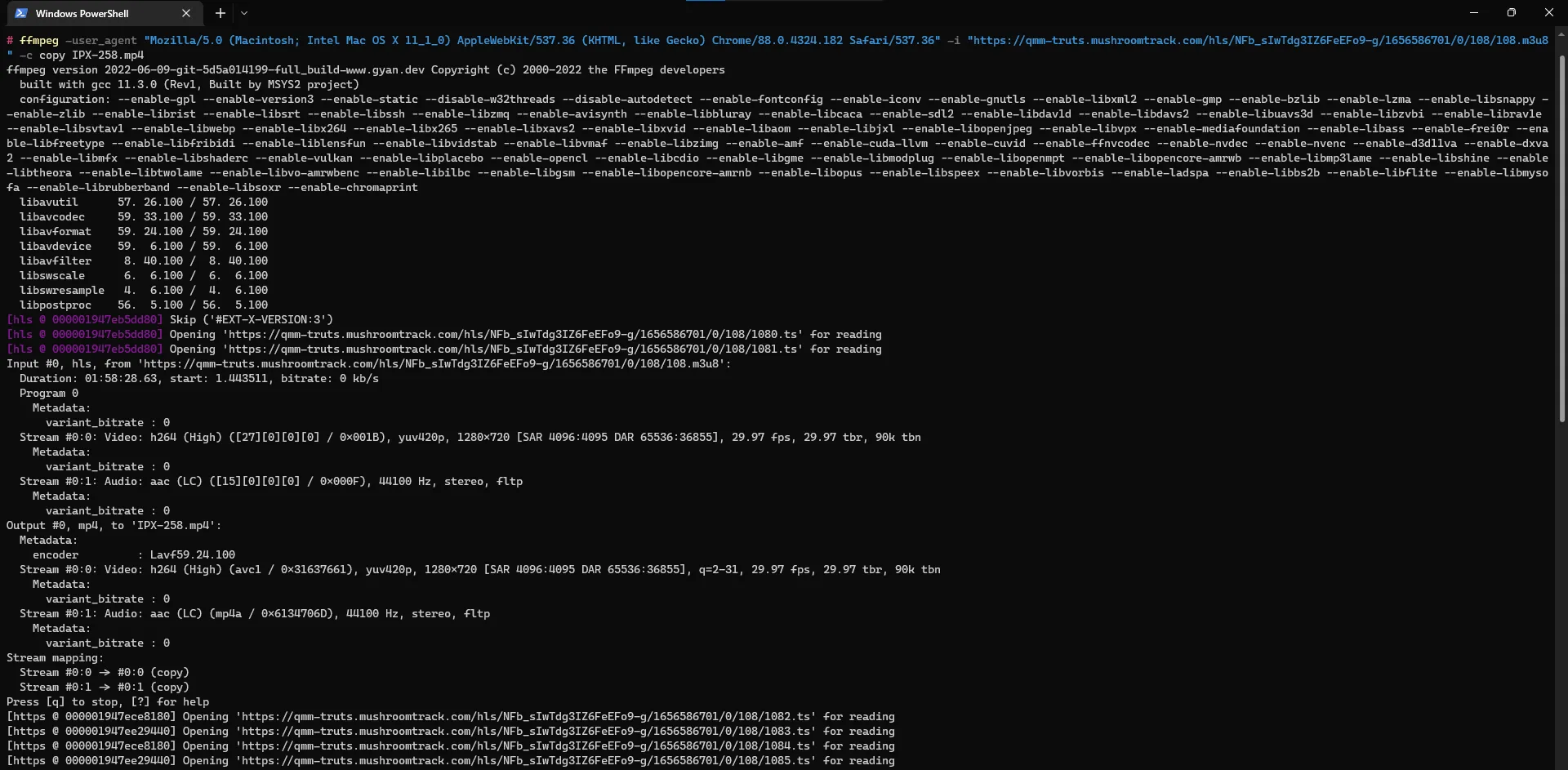The image size is (1568, 770).
Task: Restore down the terminal window
Action: [1512, 13]
